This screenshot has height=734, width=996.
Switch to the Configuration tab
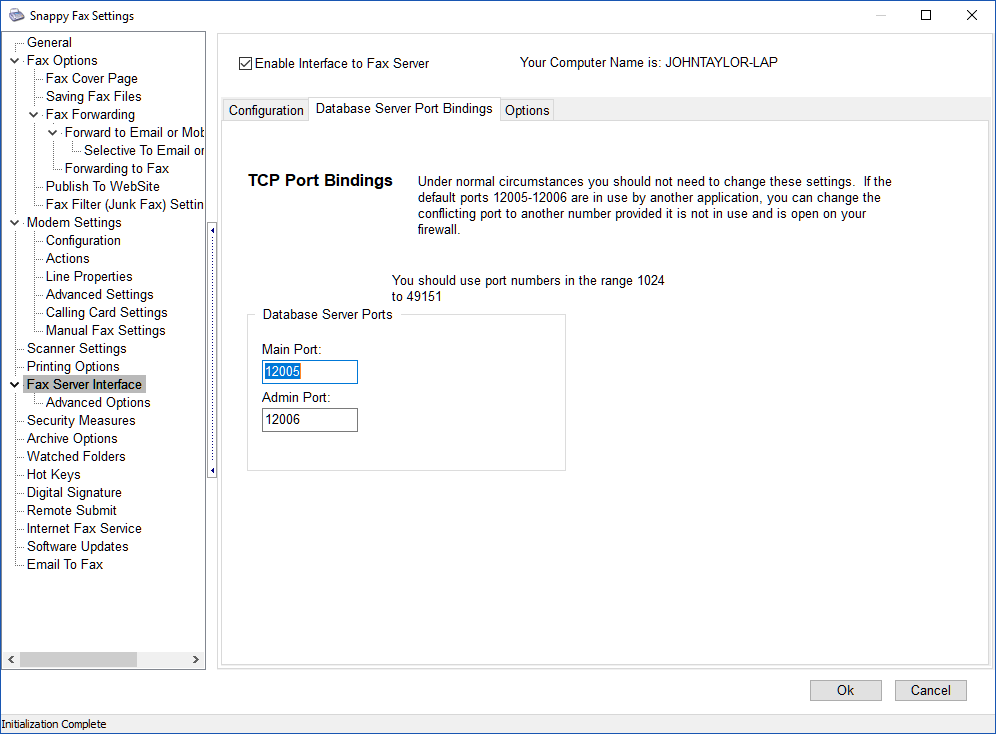pos(266,110)
